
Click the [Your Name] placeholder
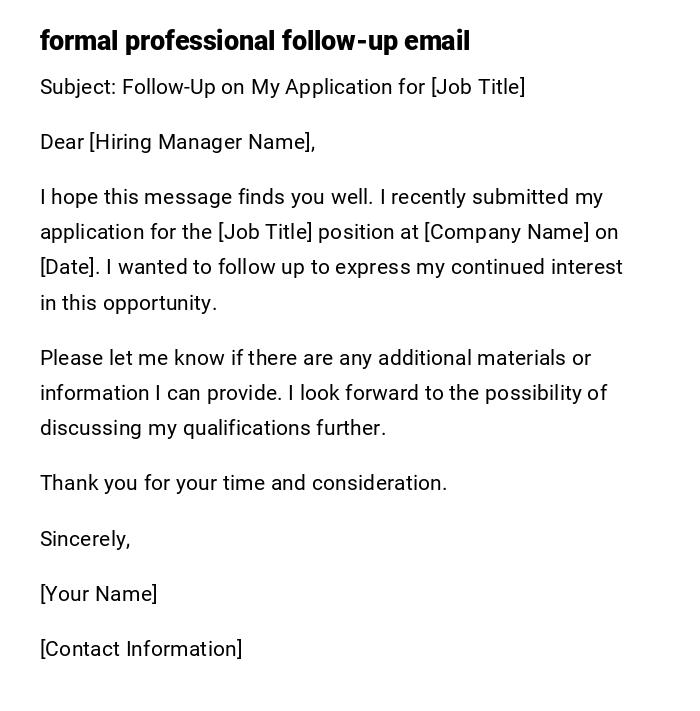pyautogui.click(x=98, y=594)
